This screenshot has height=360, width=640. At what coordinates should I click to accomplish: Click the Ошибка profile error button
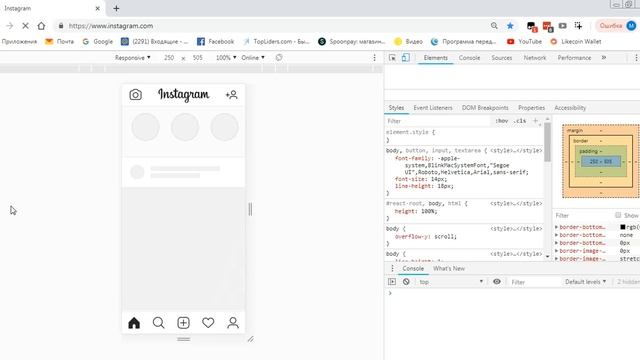point(617,26)
